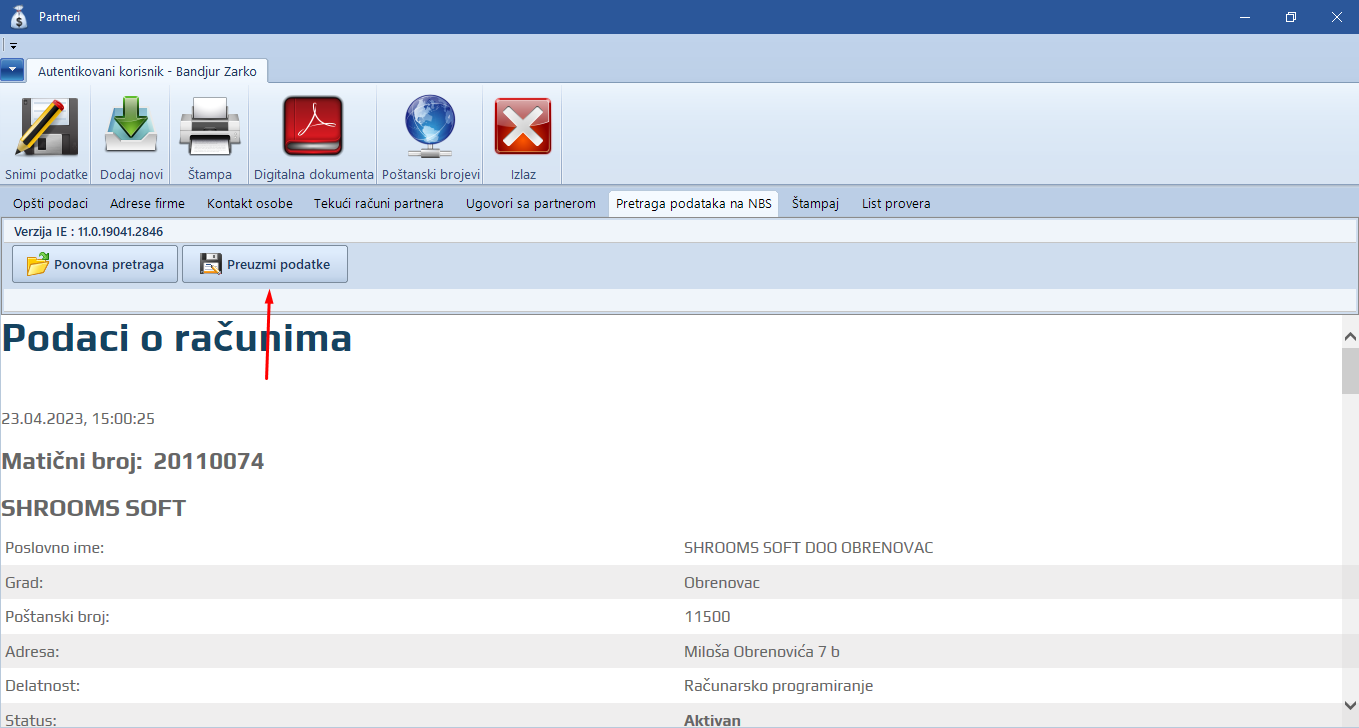Open Digitalna dokumenta PDF icon
The height and width of the screenshot is (728, 1359).
[313, 126]
